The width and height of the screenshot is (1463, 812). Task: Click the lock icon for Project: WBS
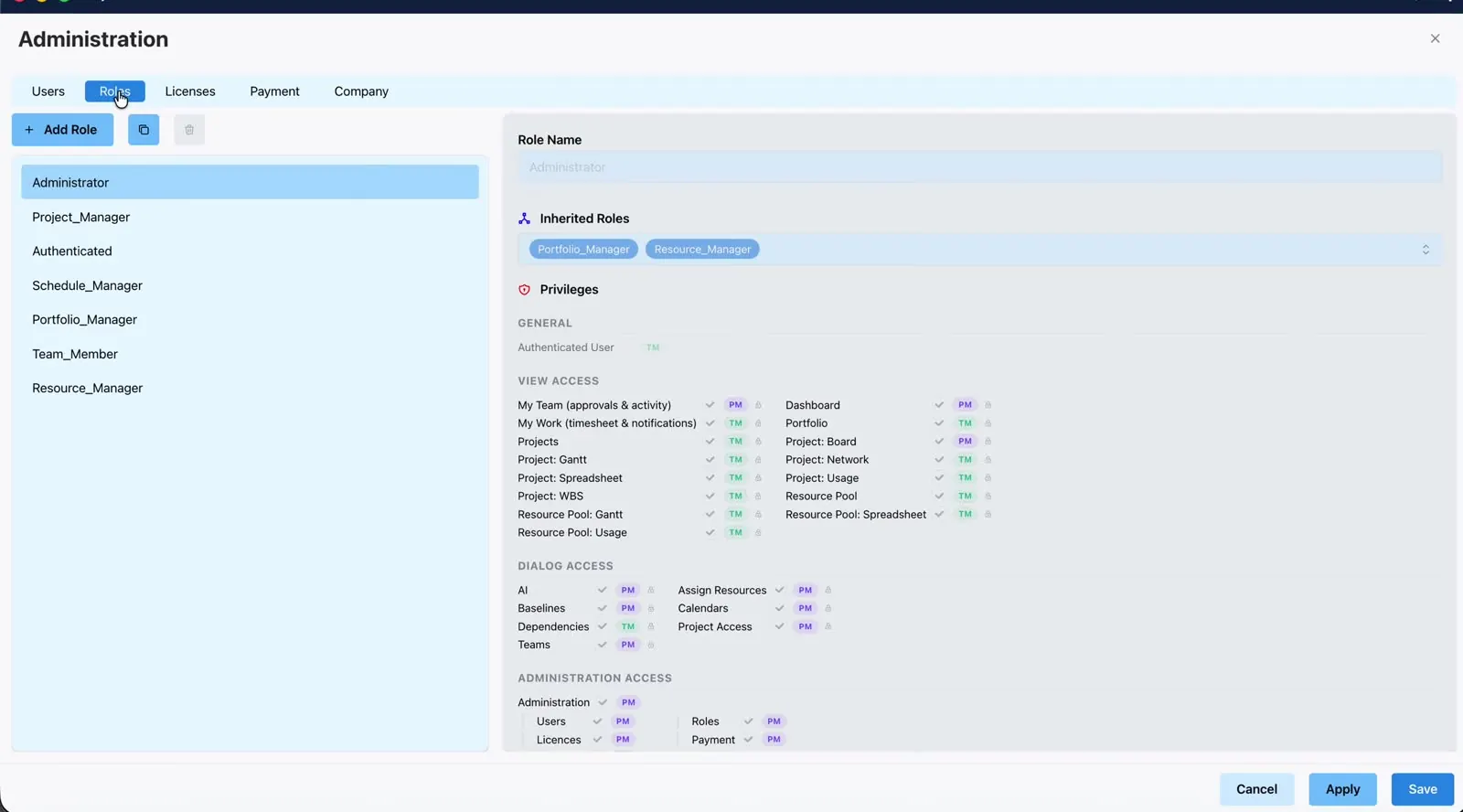point(758,497)
